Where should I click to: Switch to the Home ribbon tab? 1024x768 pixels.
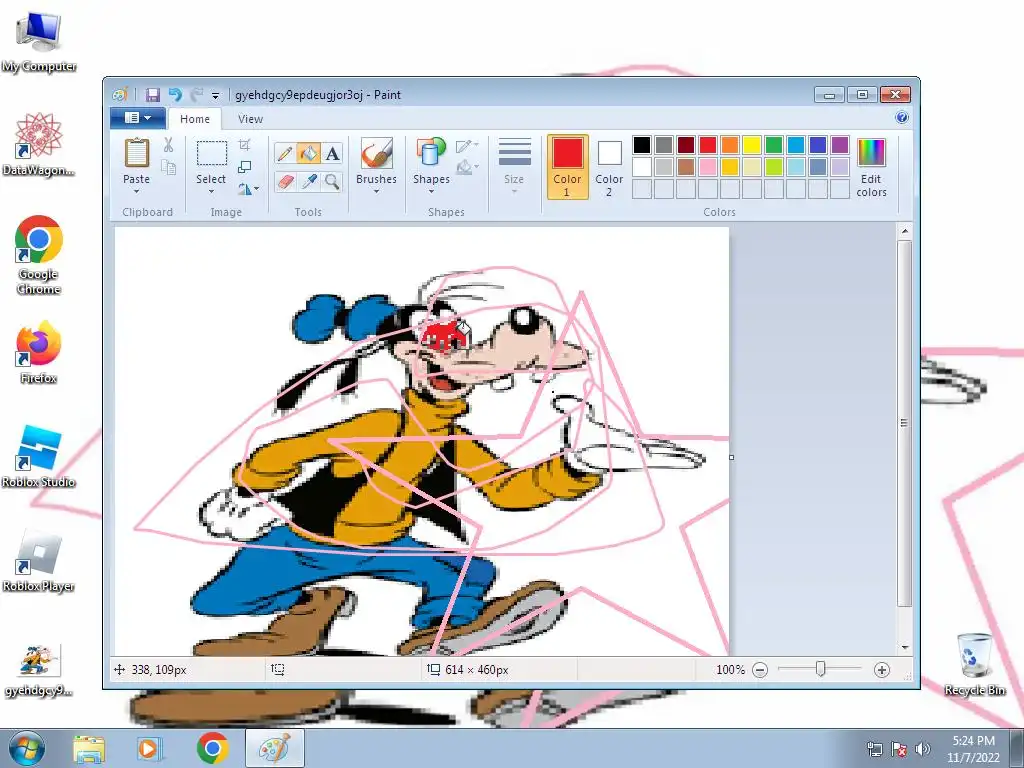[195, 119]
